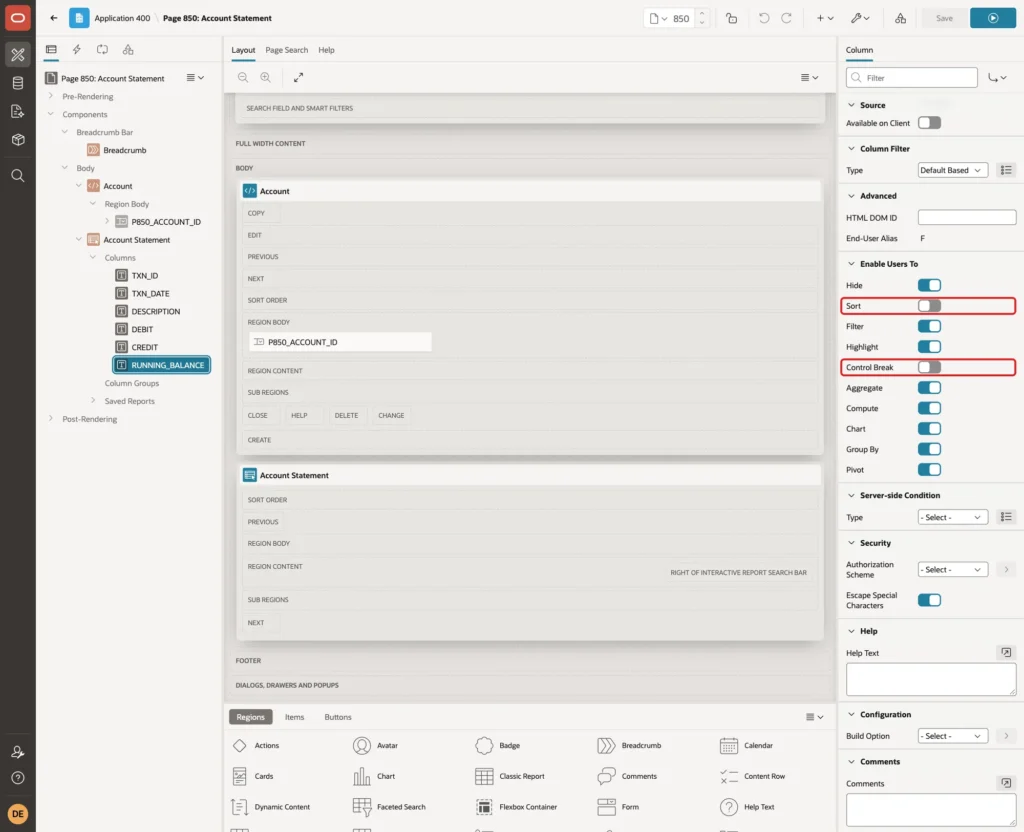The height and width of the screenshot is (832, 1024).
Task: Click the property Filter search field
Action: click(912, 78)
